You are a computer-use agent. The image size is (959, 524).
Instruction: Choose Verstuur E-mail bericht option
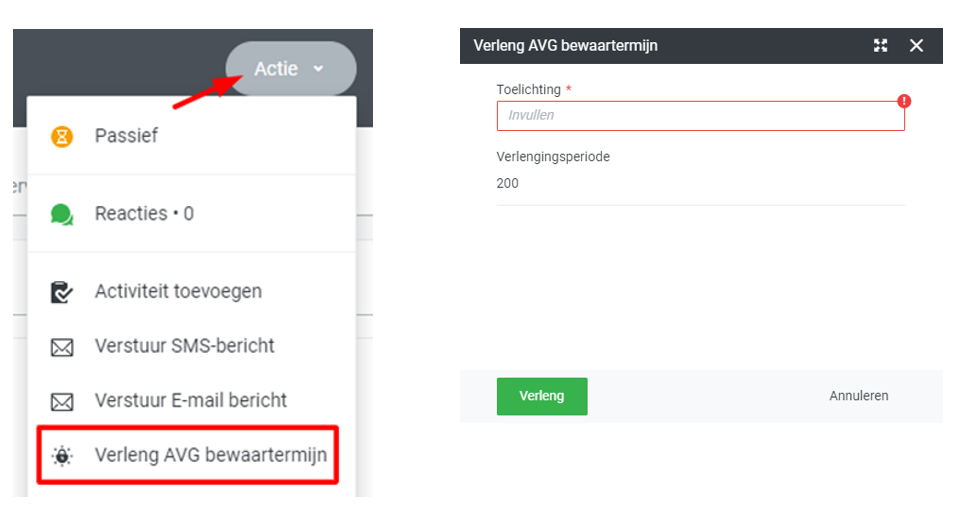click(x=190, y=400)
